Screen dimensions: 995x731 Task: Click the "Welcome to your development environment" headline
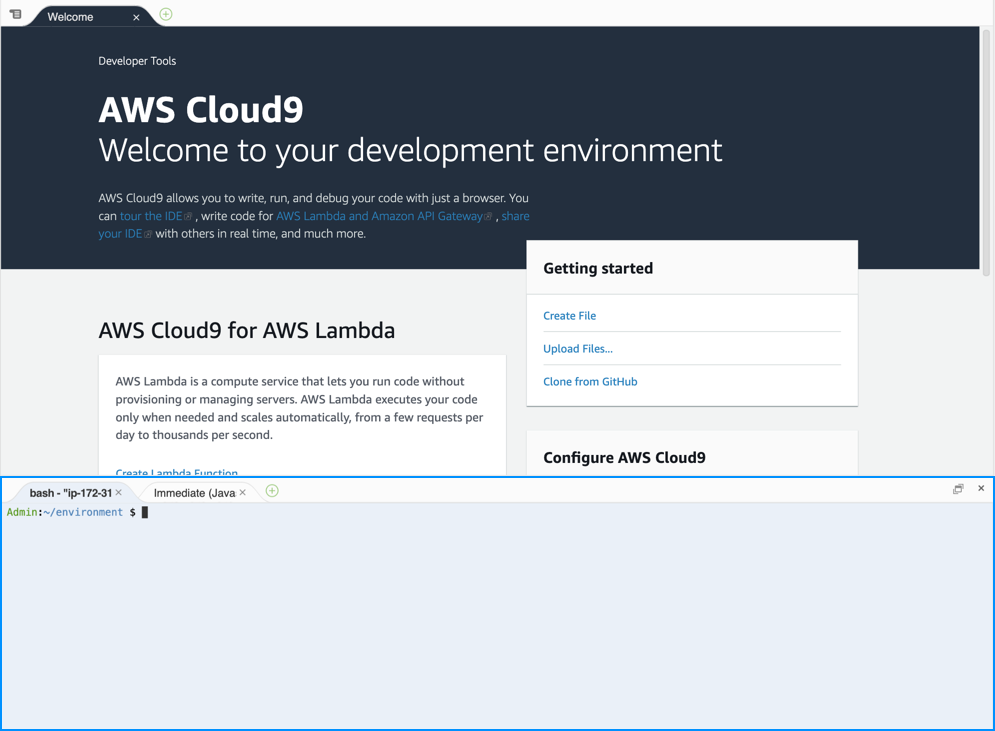click(x=411, y=150)
